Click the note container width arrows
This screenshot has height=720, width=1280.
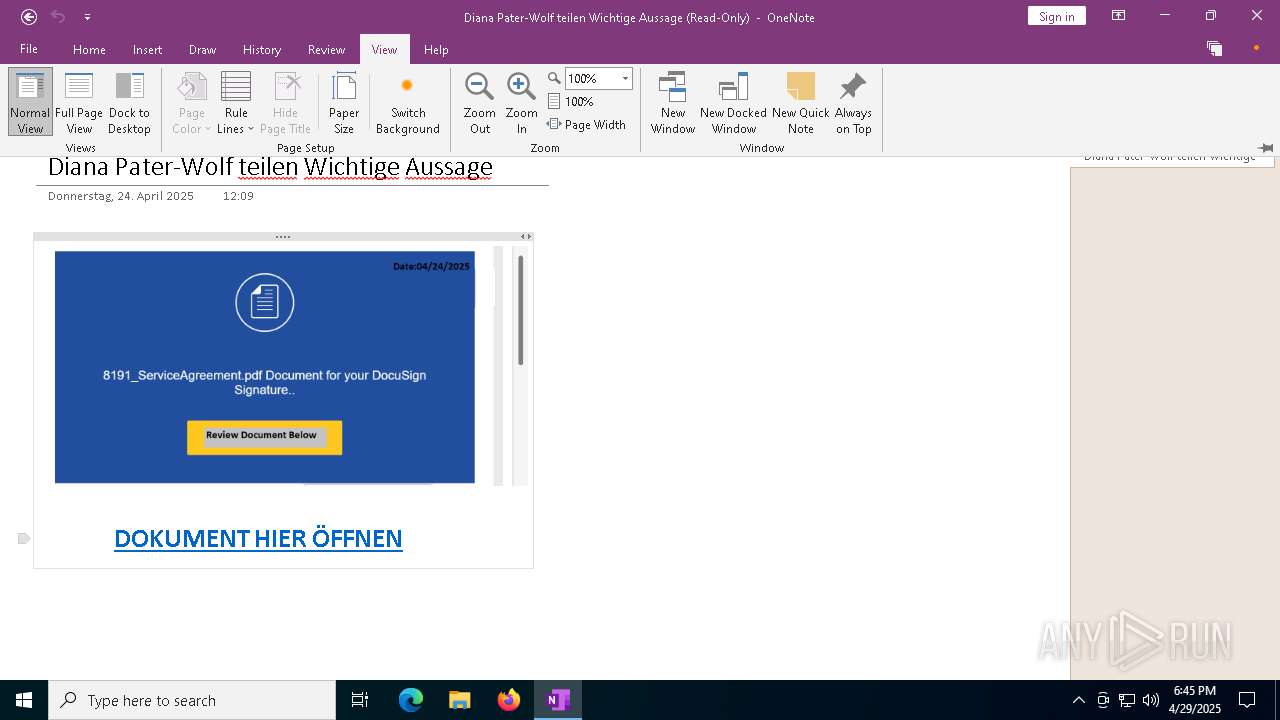[526, 237]
